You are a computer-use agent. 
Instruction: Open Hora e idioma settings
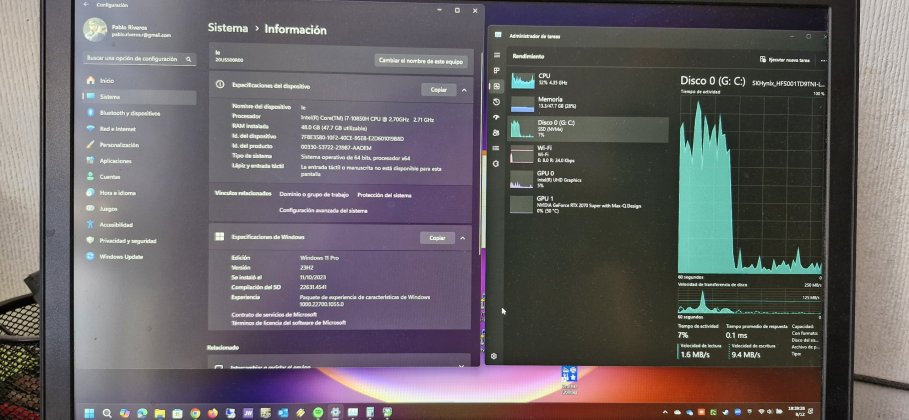pos(139,193)
